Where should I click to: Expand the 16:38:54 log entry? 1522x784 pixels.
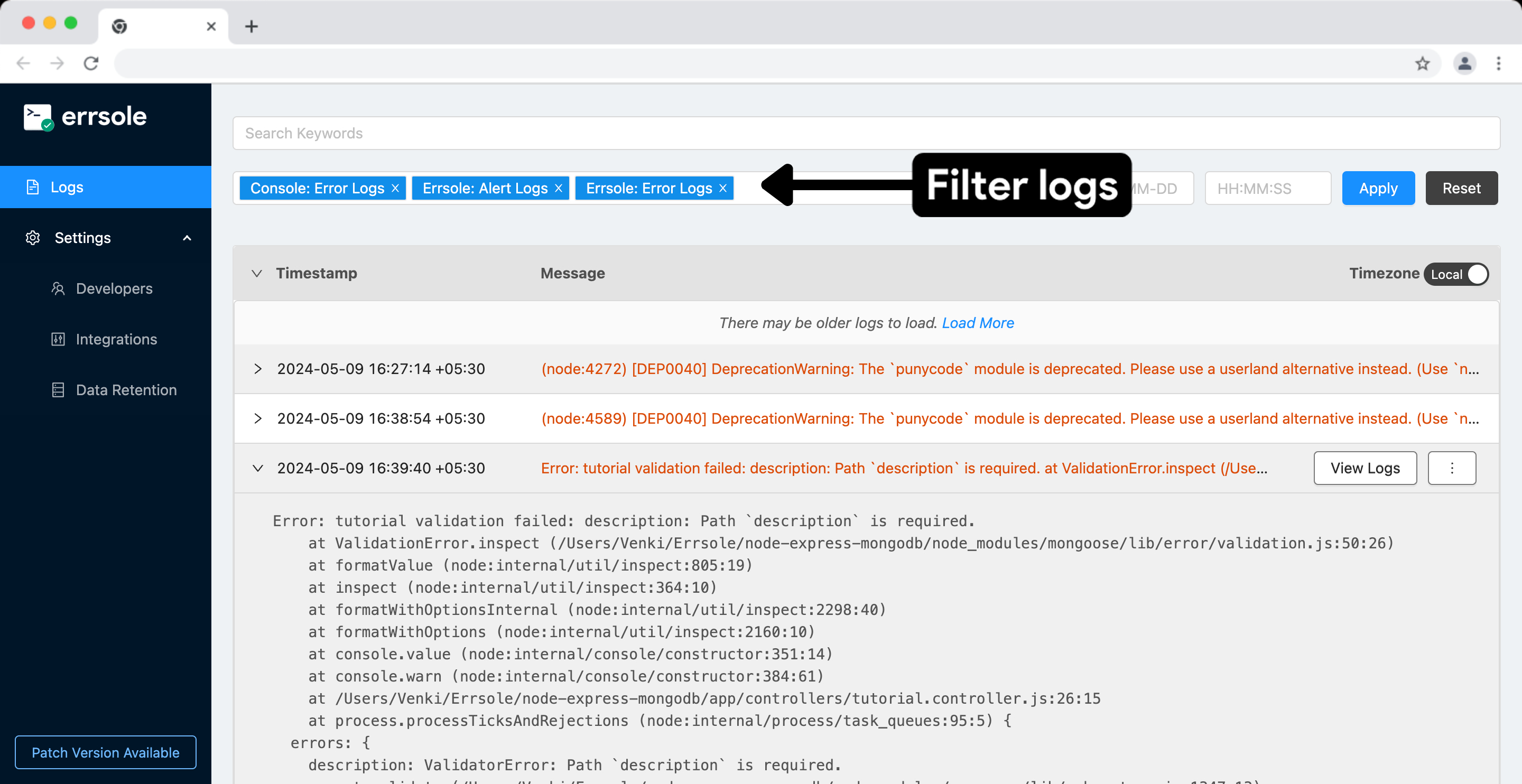pyautogui.click(x=257, y=419)
